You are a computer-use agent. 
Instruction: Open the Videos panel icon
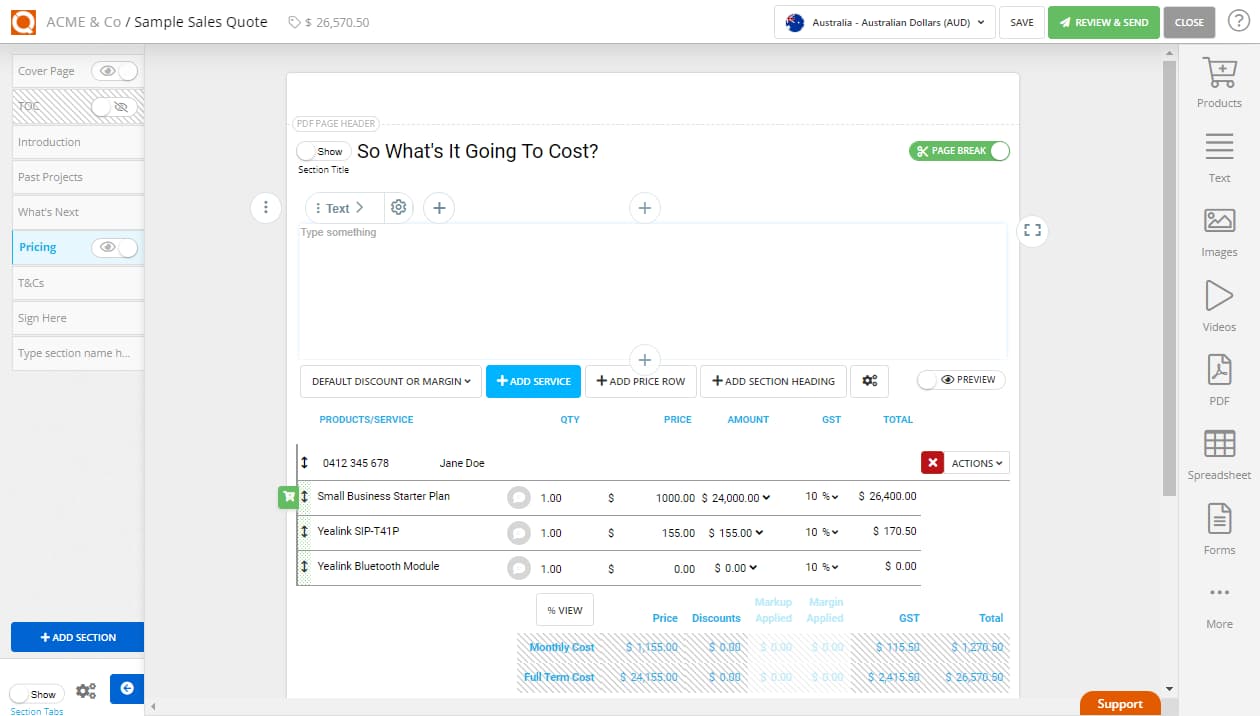point(1219,297)
